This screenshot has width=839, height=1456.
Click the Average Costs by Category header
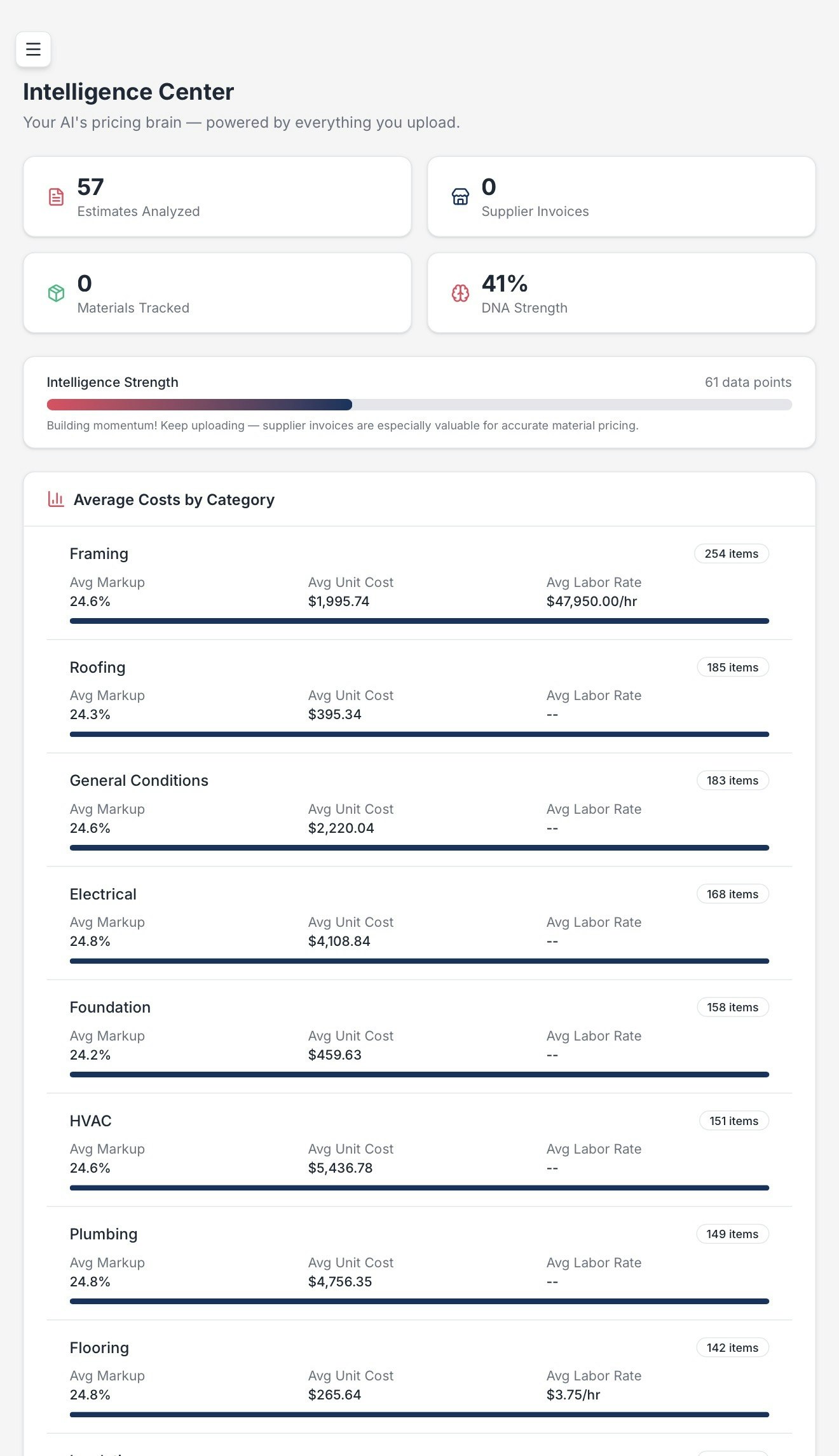174,500
